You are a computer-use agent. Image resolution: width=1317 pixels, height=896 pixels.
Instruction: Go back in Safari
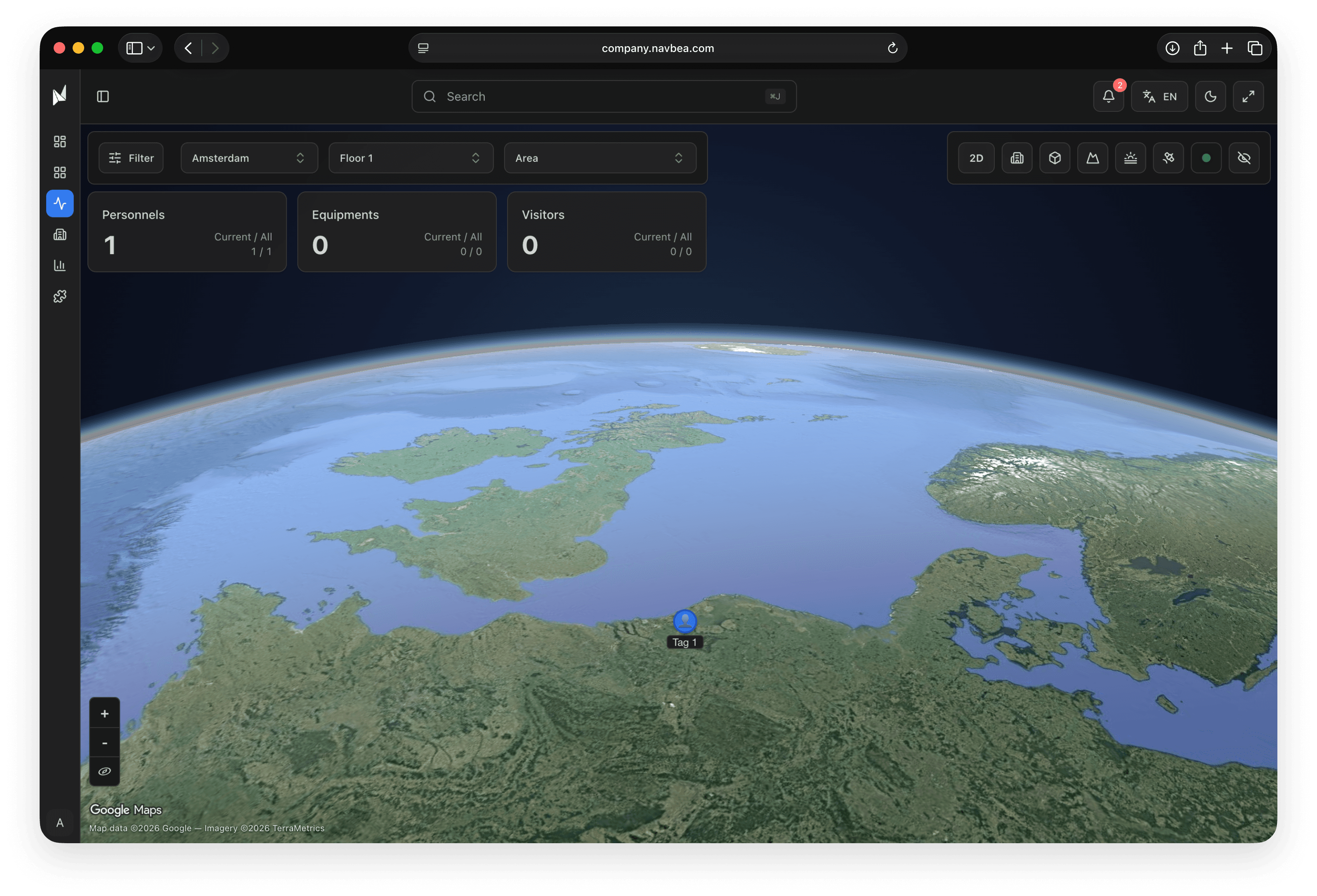[x=189, y=48]
